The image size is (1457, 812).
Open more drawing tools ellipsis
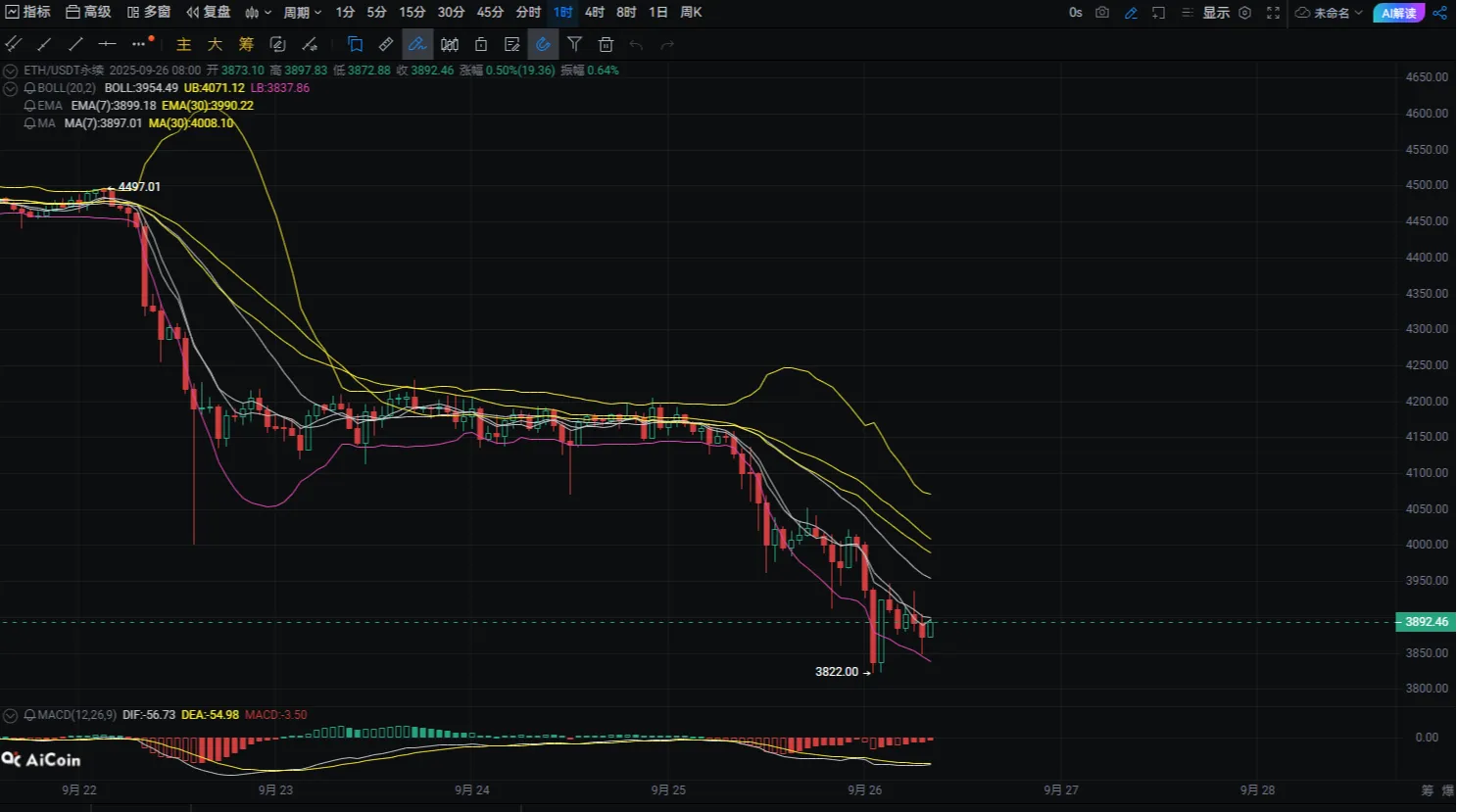pyautogui.click(x=139, y=44)
